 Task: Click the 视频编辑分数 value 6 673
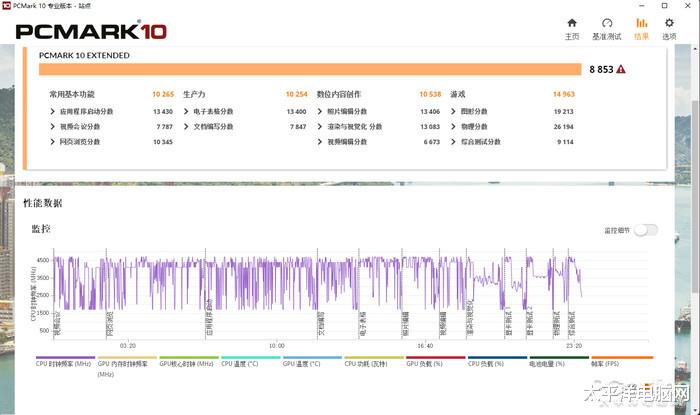(x=432, y=142)
